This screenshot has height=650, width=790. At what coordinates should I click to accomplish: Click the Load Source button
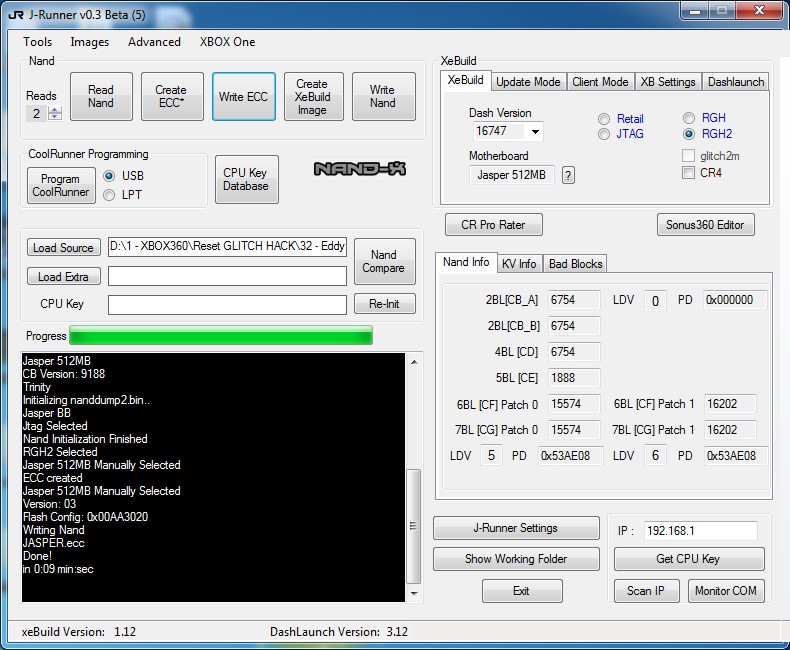coord(63,248)
